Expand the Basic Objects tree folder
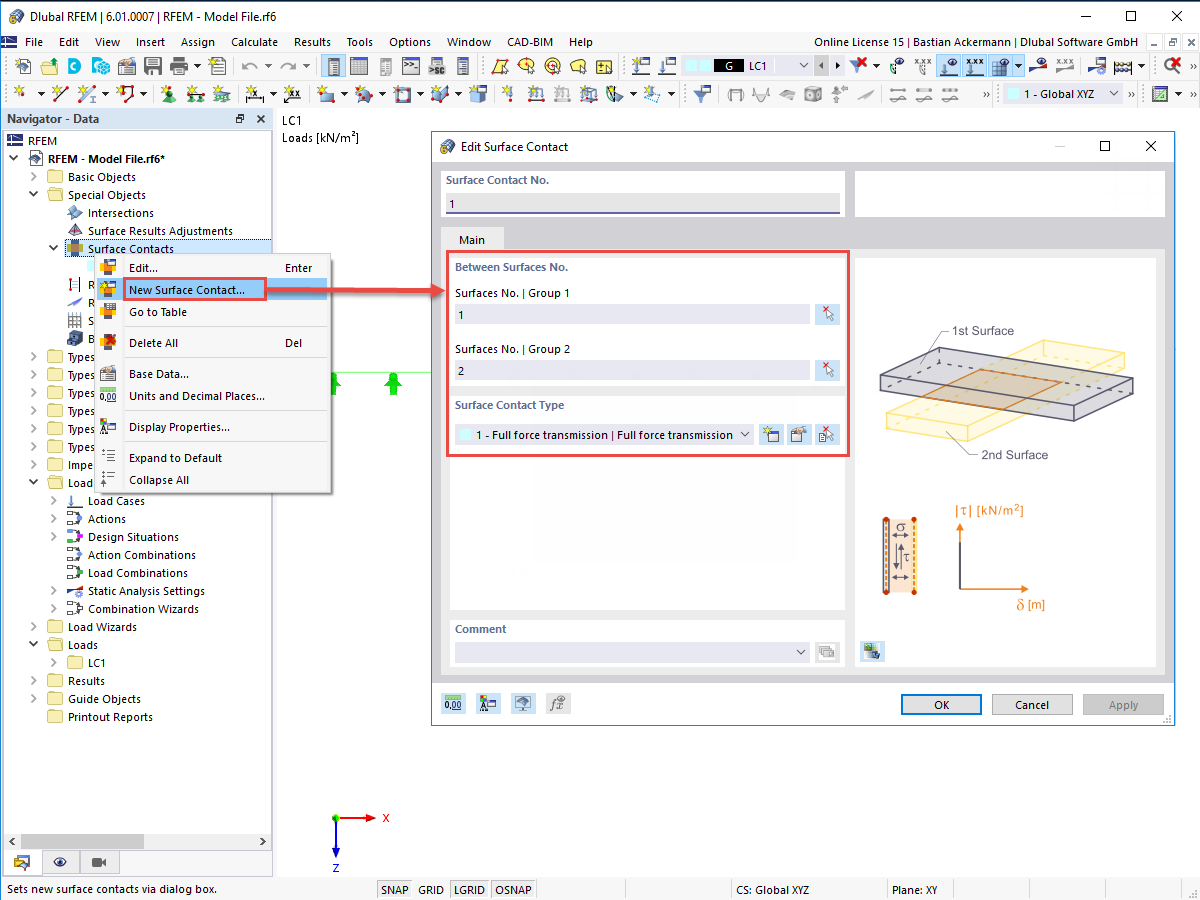This screenshot has height=900, width=1200. (x=34, y=177)
